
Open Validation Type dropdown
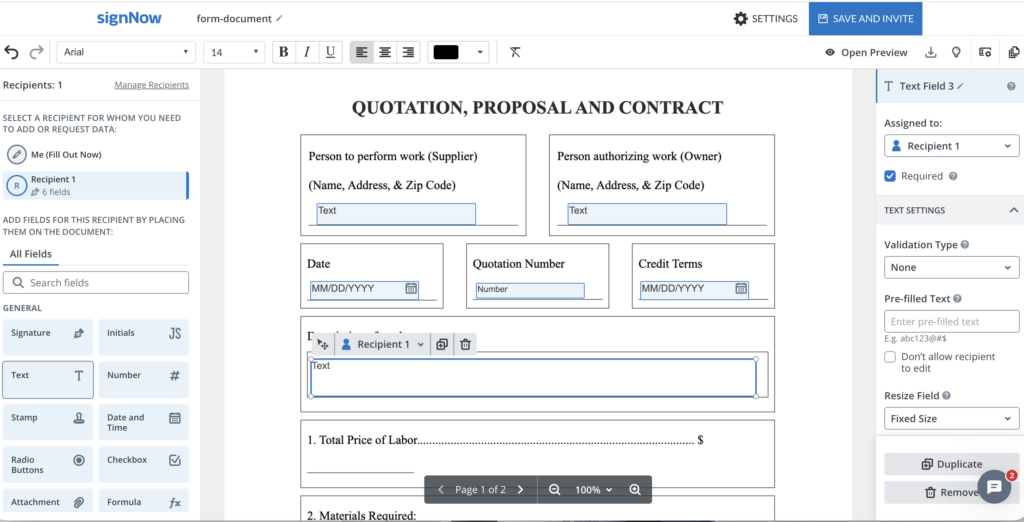point(952,267)
